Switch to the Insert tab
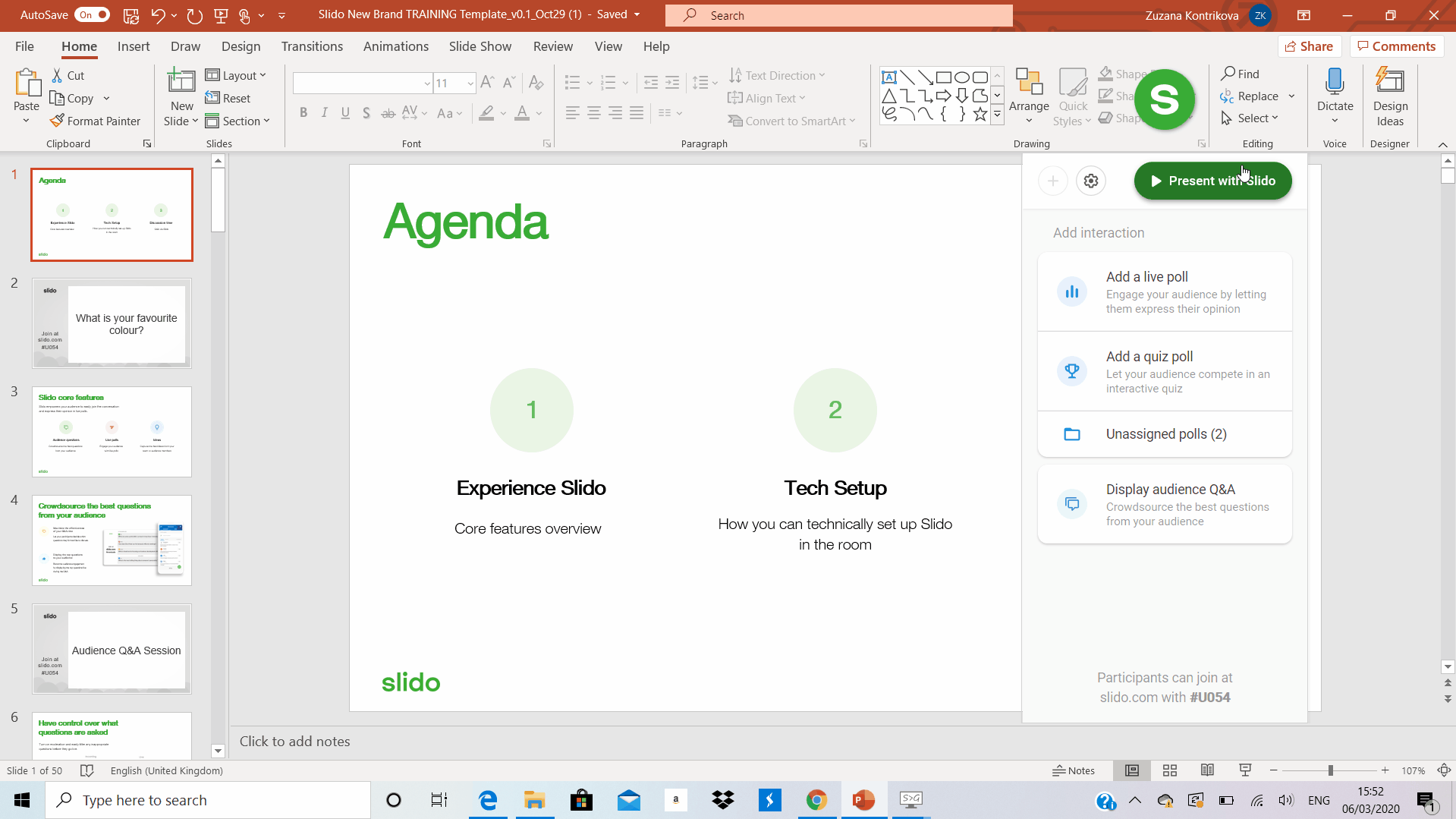The width and height of the screenshot is (1456, 819). click(x=134, y=46)
